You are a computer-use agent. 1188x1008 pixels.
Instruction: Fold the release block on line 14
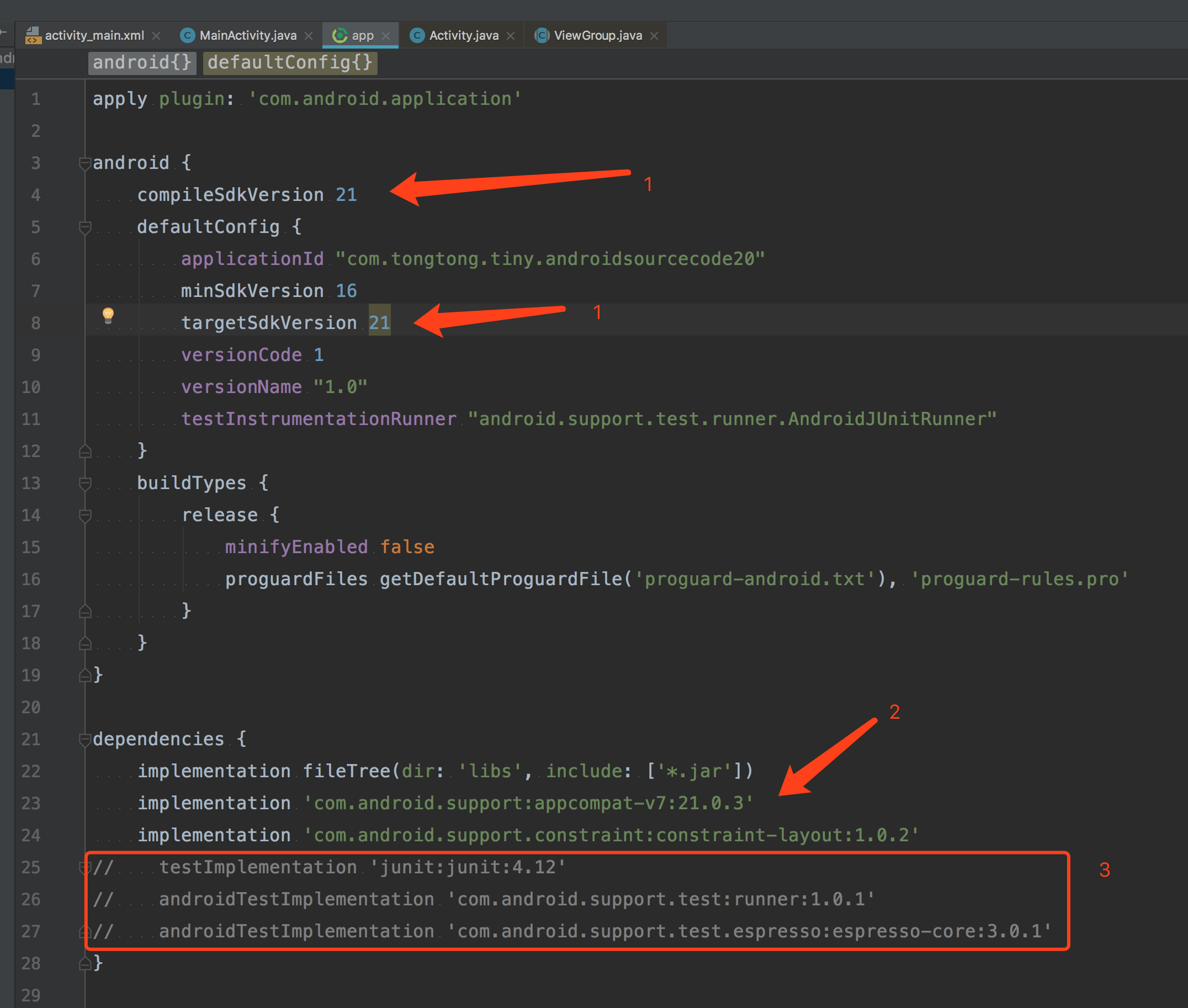(x=85, y=516)
